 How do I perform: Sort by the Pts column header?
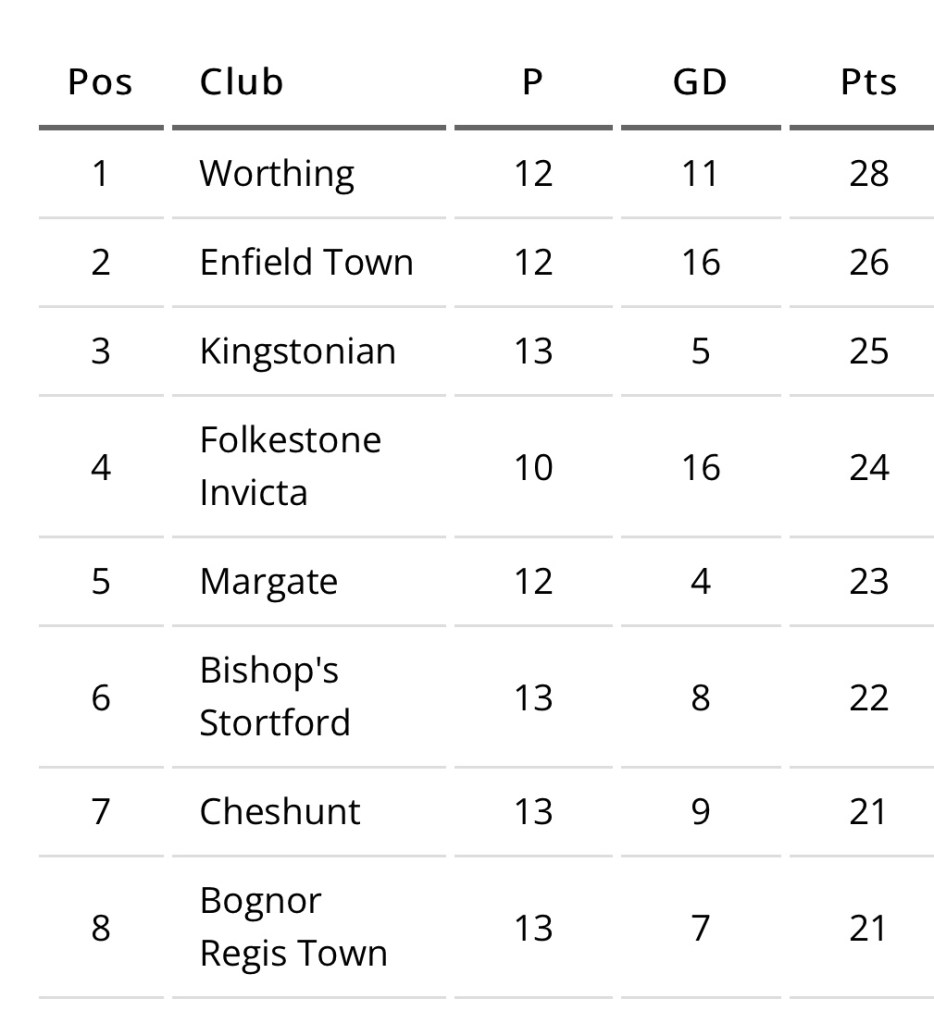coord(867,82)
